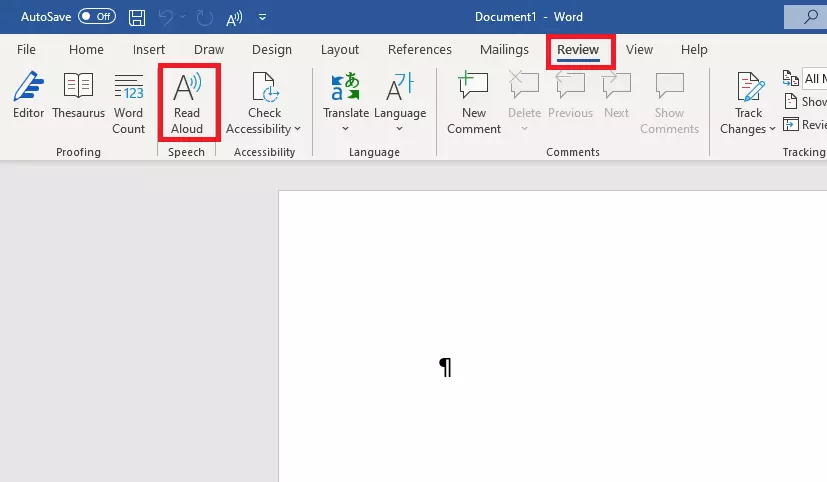The image size is (827, 482).
Task: Open the Language dropdown
Action: [400, 102]
